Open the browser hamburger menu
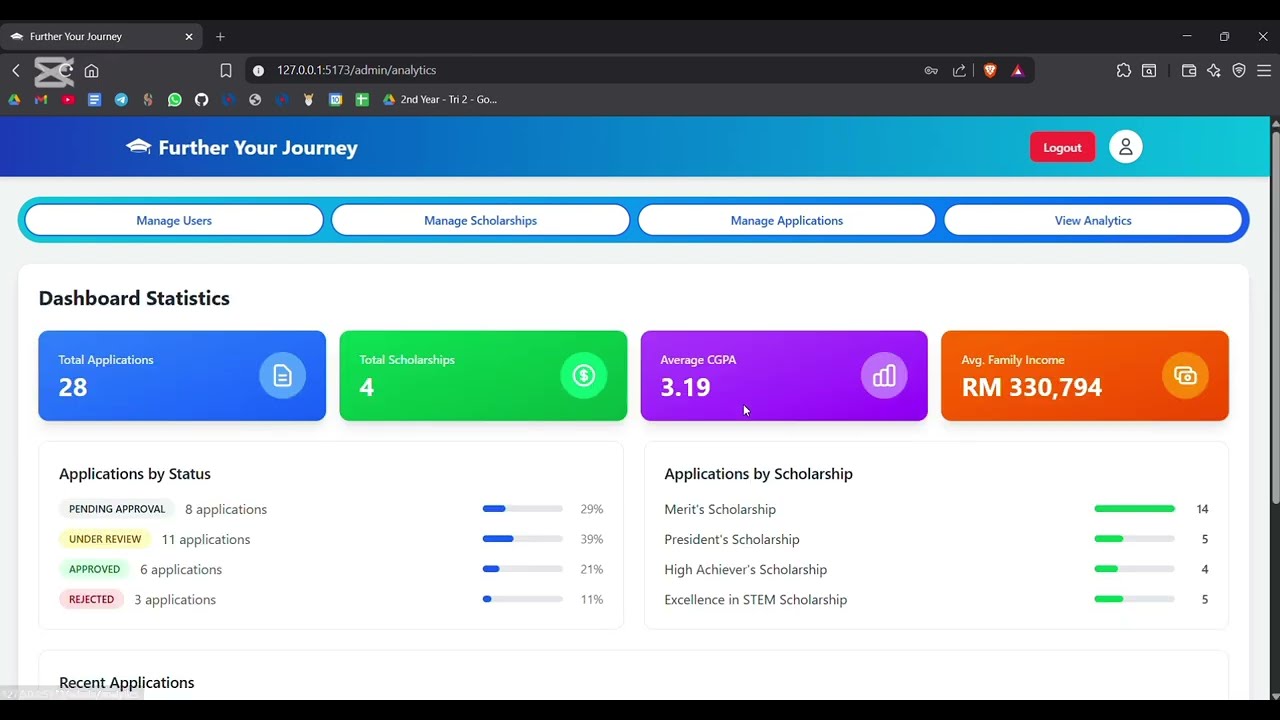Image resolution: width=1280 pixels, height=720 pixels. (x=1264, y=70)
